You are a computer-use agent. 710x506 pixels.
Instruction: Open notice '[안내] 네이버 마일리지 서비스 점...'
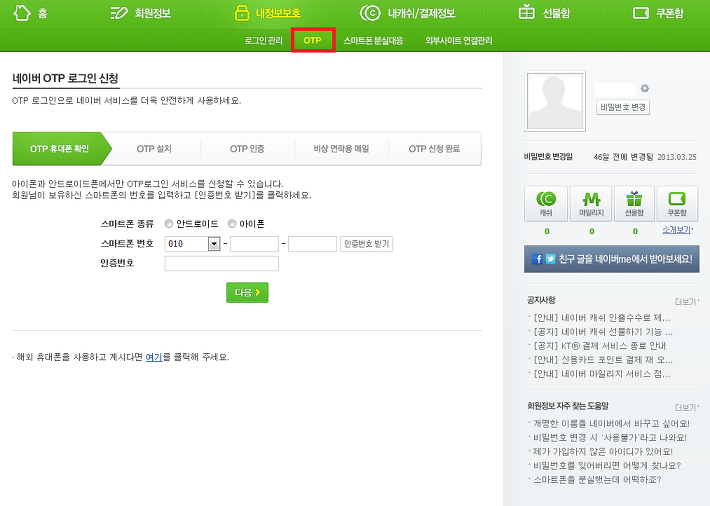602,374
